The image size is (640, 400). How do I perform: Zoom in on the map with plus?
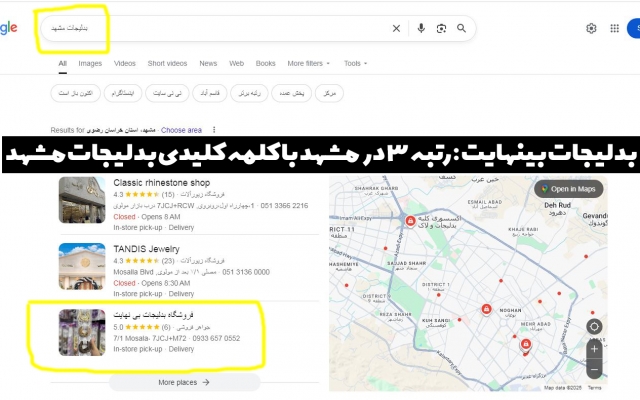click(x=595, y=349)
